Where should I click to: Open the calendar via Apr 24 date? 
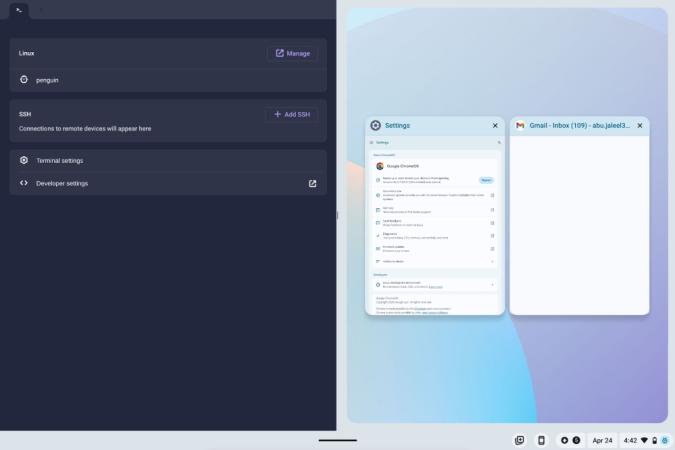(x=602, y=440)
